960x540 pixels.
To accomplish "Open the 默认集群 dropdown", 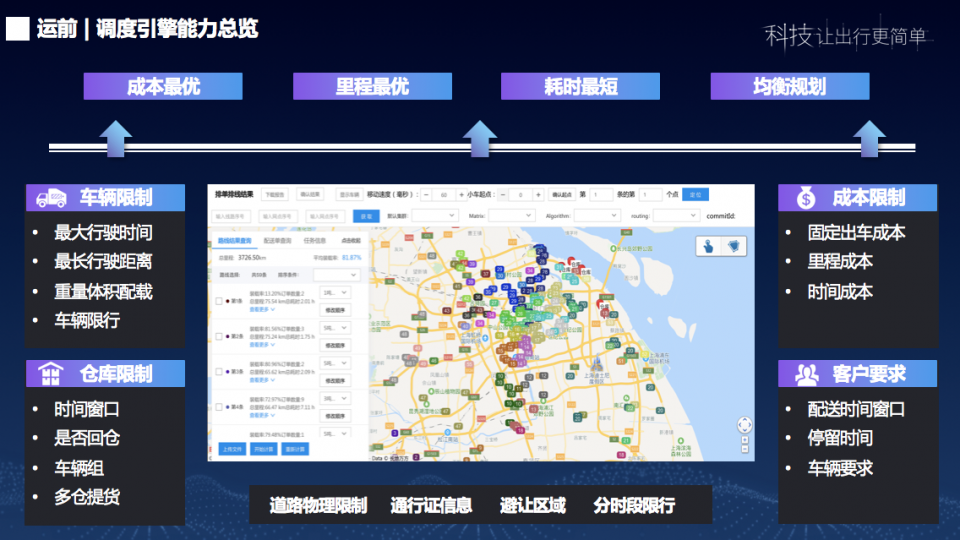I will [435, 216].
